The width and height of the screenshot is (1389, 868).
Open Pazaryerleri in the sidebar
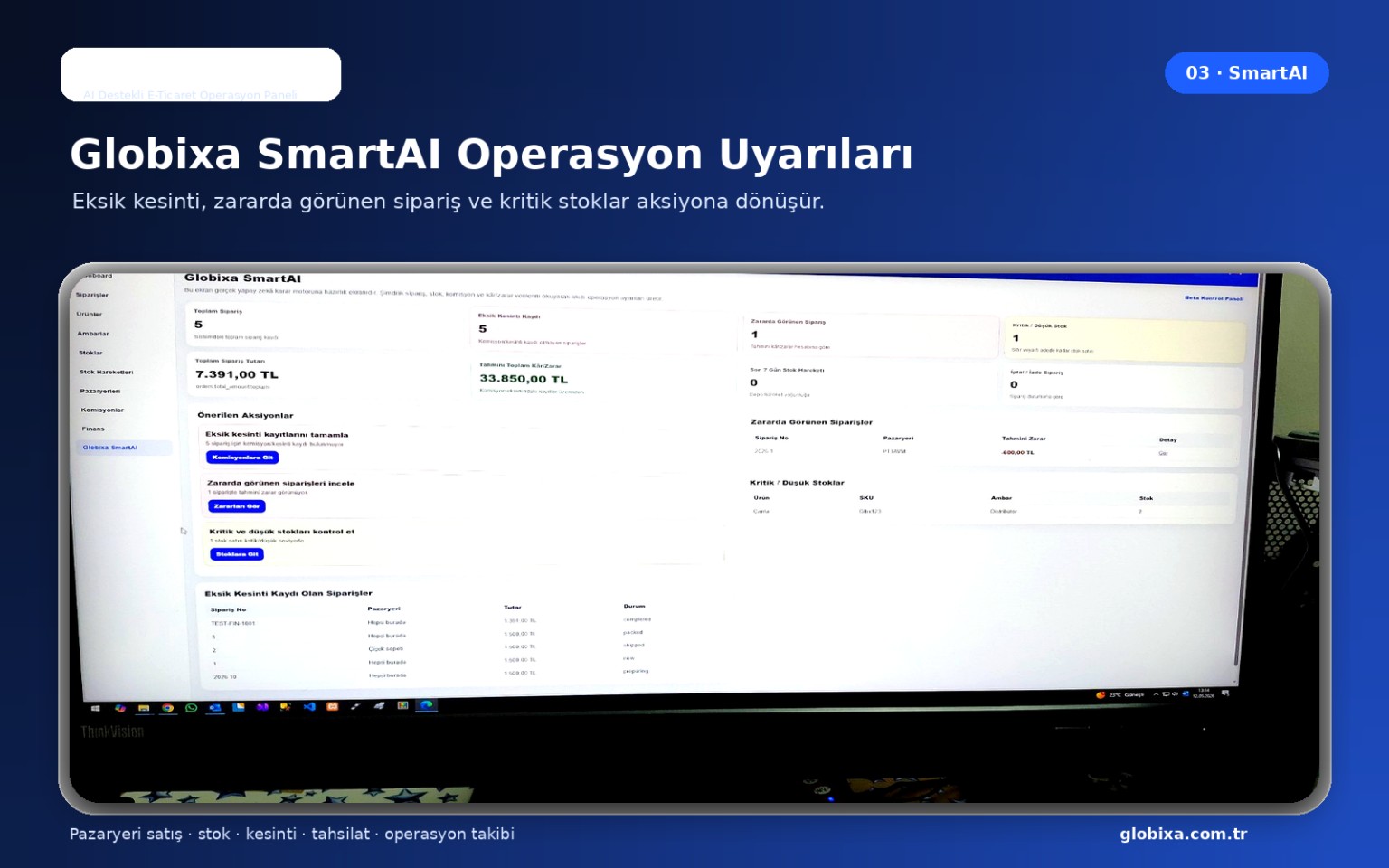tap(100, 391)
